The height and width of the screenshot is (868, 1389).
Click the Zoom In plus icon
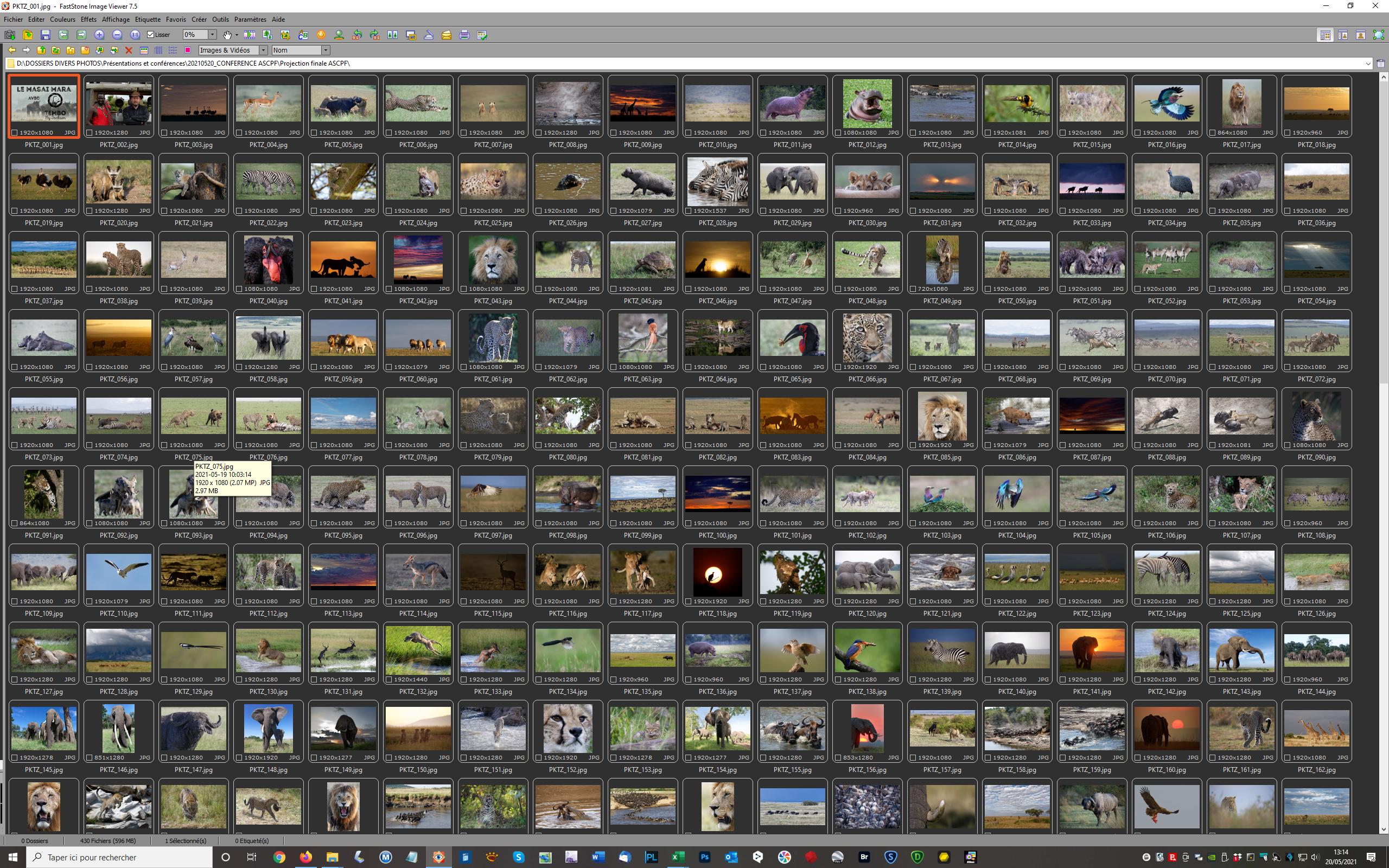99,35
